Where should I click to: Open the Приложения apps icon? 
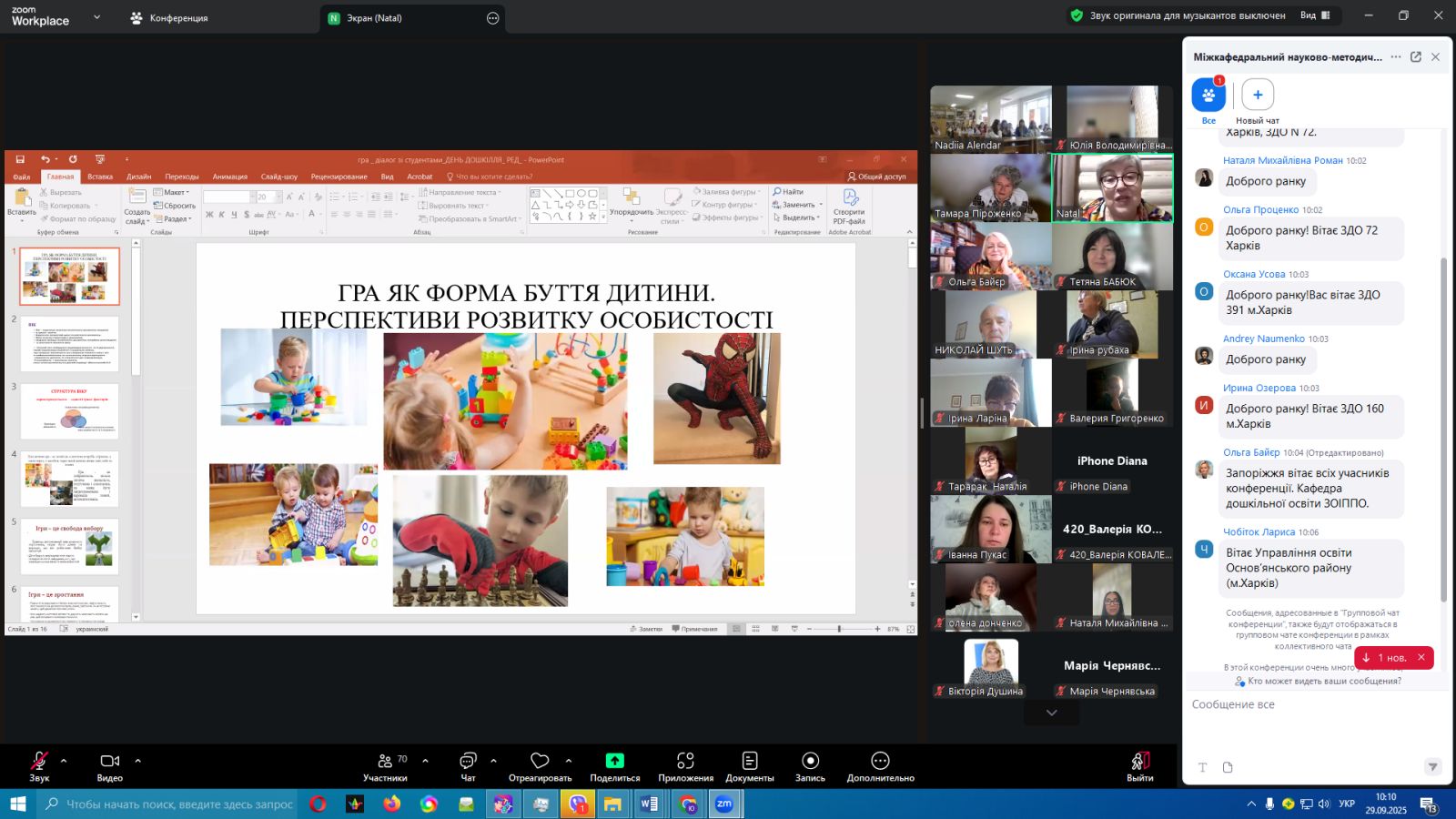685,764
